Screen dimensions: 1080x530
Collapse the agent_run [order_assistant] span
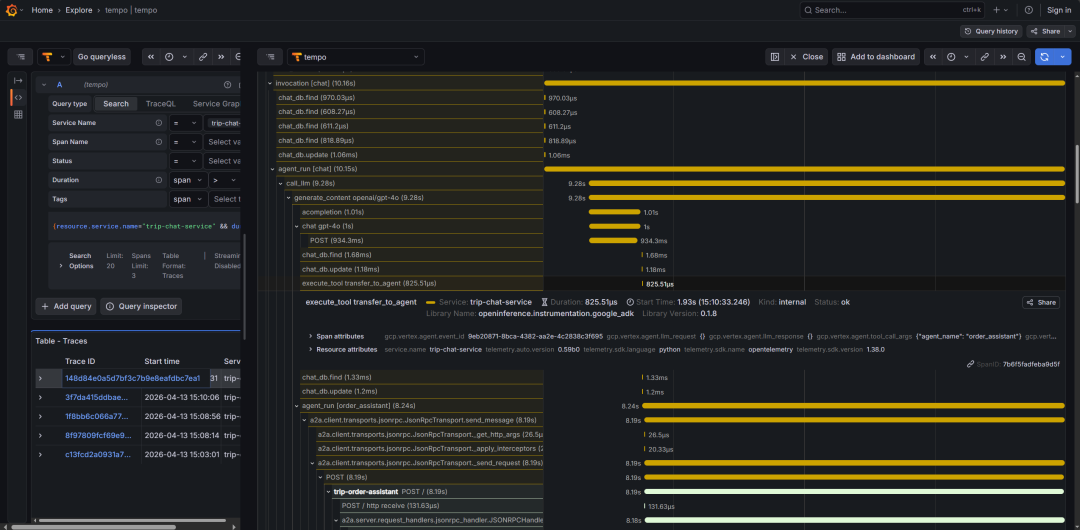tap(297, 405)
